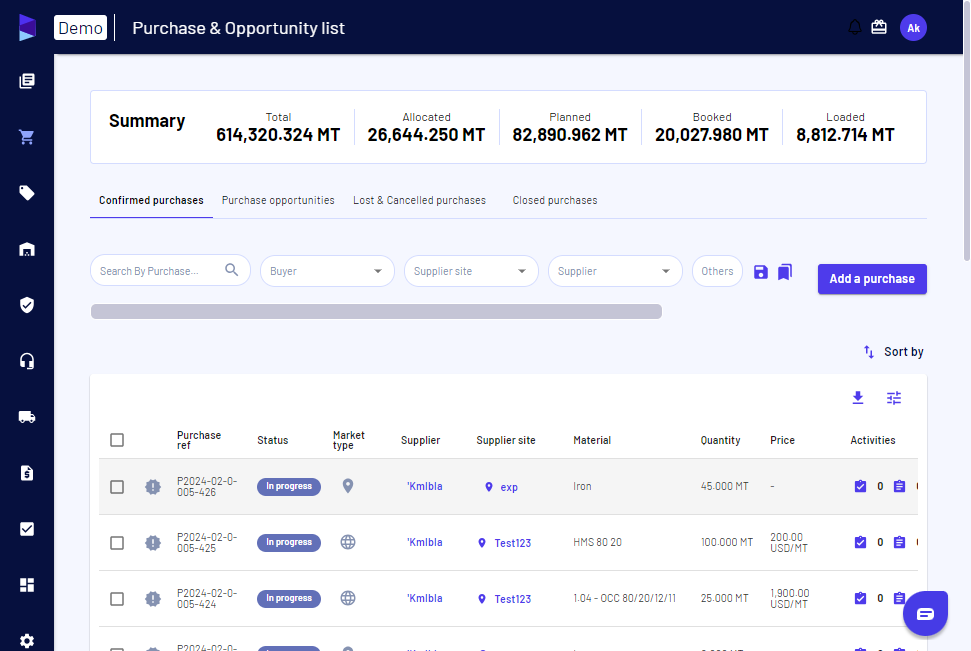Open the dashboard grid sidebar icon

(x=27, y=585)
